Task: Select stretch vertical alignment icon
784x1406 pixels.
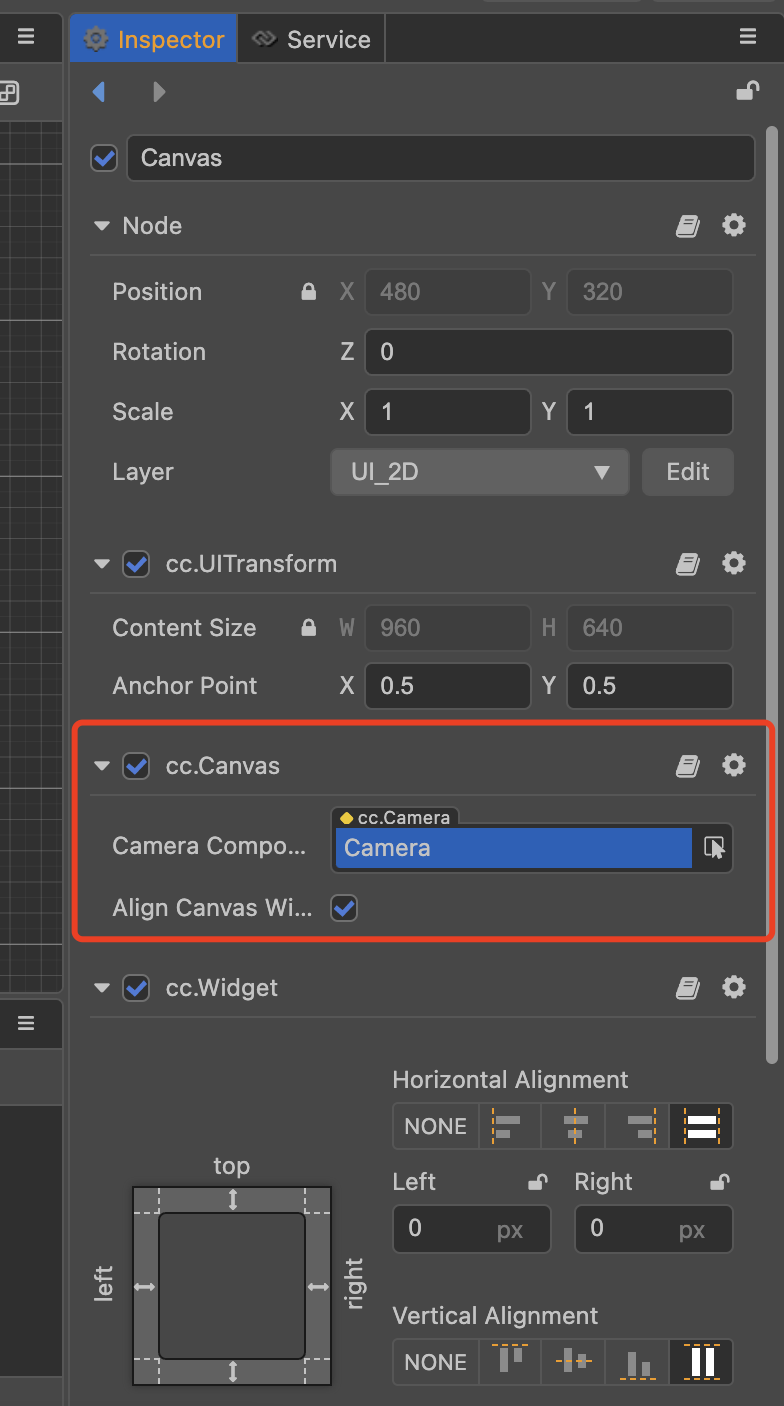Action: [x=701, y=1362]
